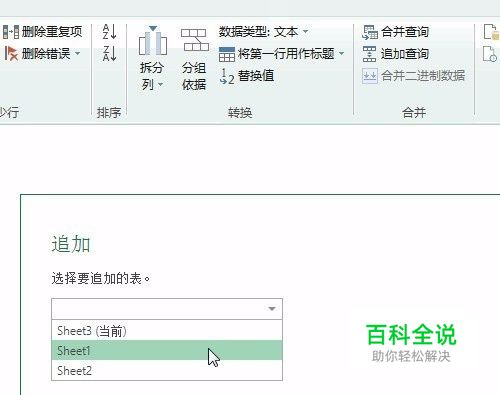The height and width of the screenshot is (395, 500).
Task: Click the 追加查询 label
Action: (405, 54)
